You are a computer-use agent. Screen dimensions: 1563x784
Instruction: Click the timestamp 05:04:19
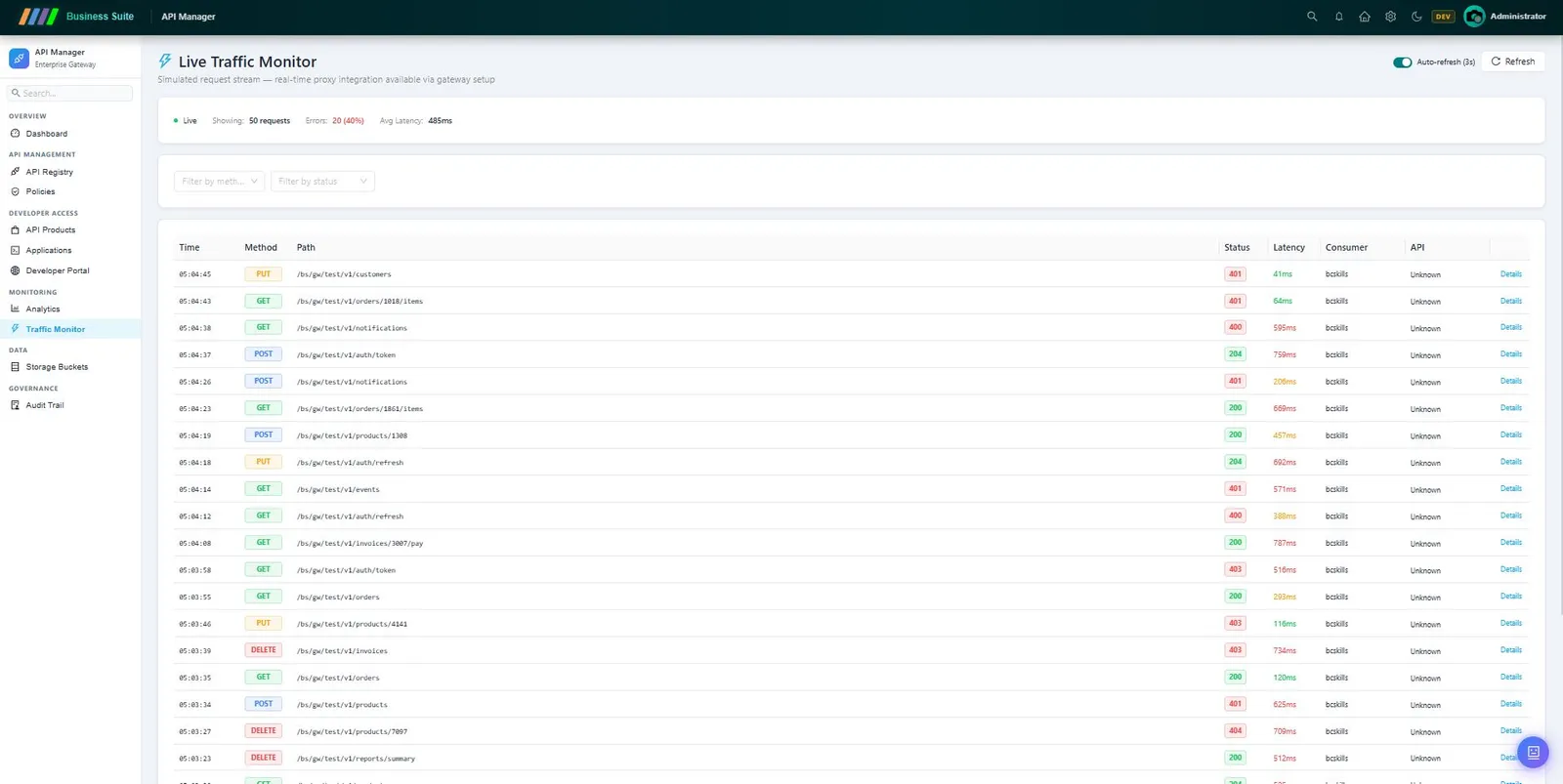194,436
